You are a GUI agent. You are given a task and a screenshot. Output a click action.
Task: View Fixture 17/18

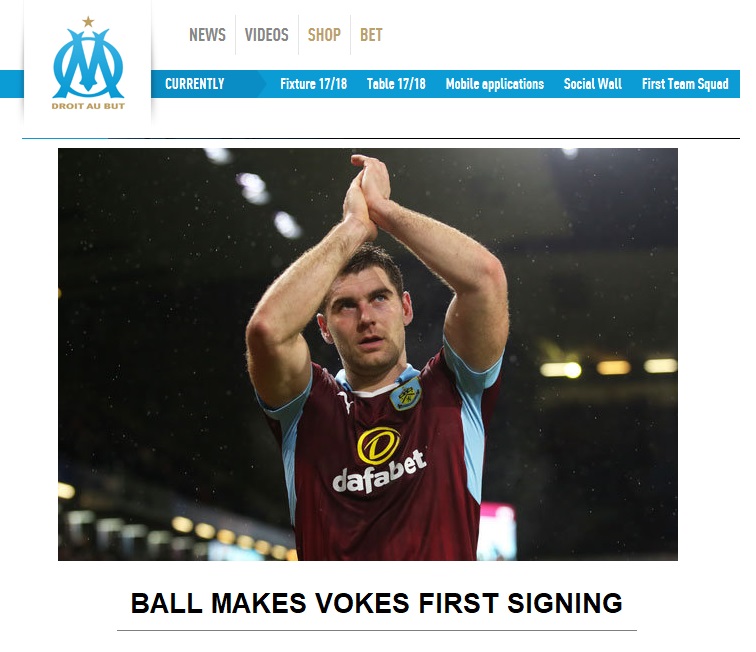click(x=313, y=84)
